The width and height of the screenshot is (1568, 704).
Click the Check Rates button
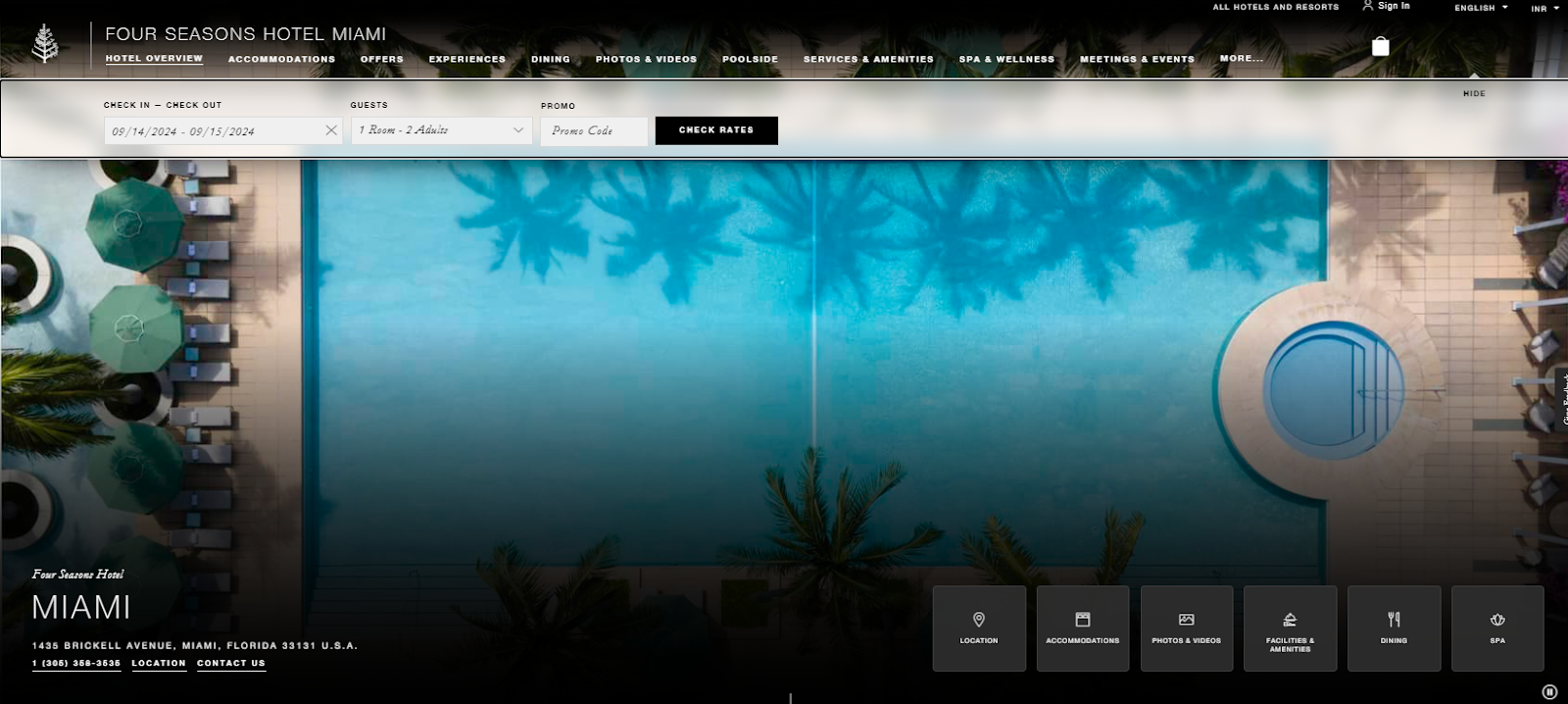click(716, 130)
